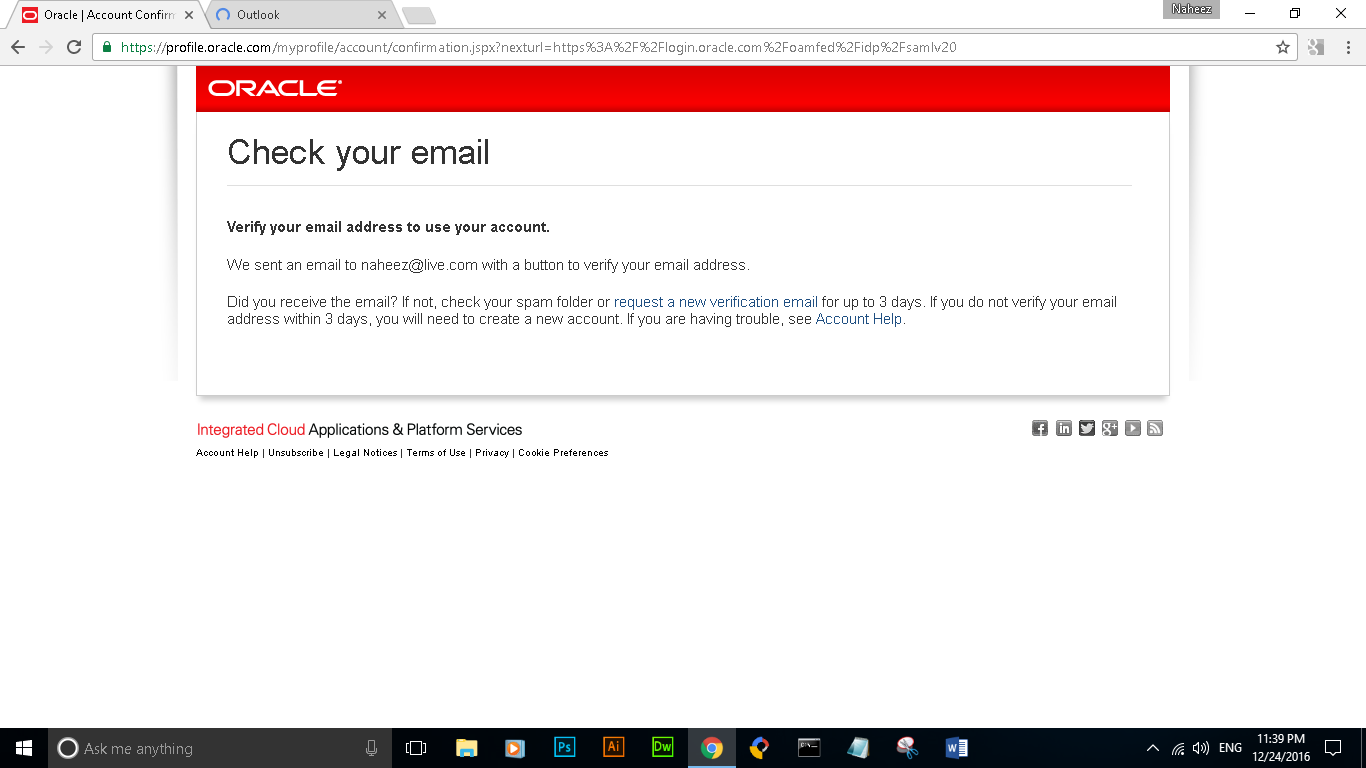Open Legal Notices footer link

click(x=365, y=453)
